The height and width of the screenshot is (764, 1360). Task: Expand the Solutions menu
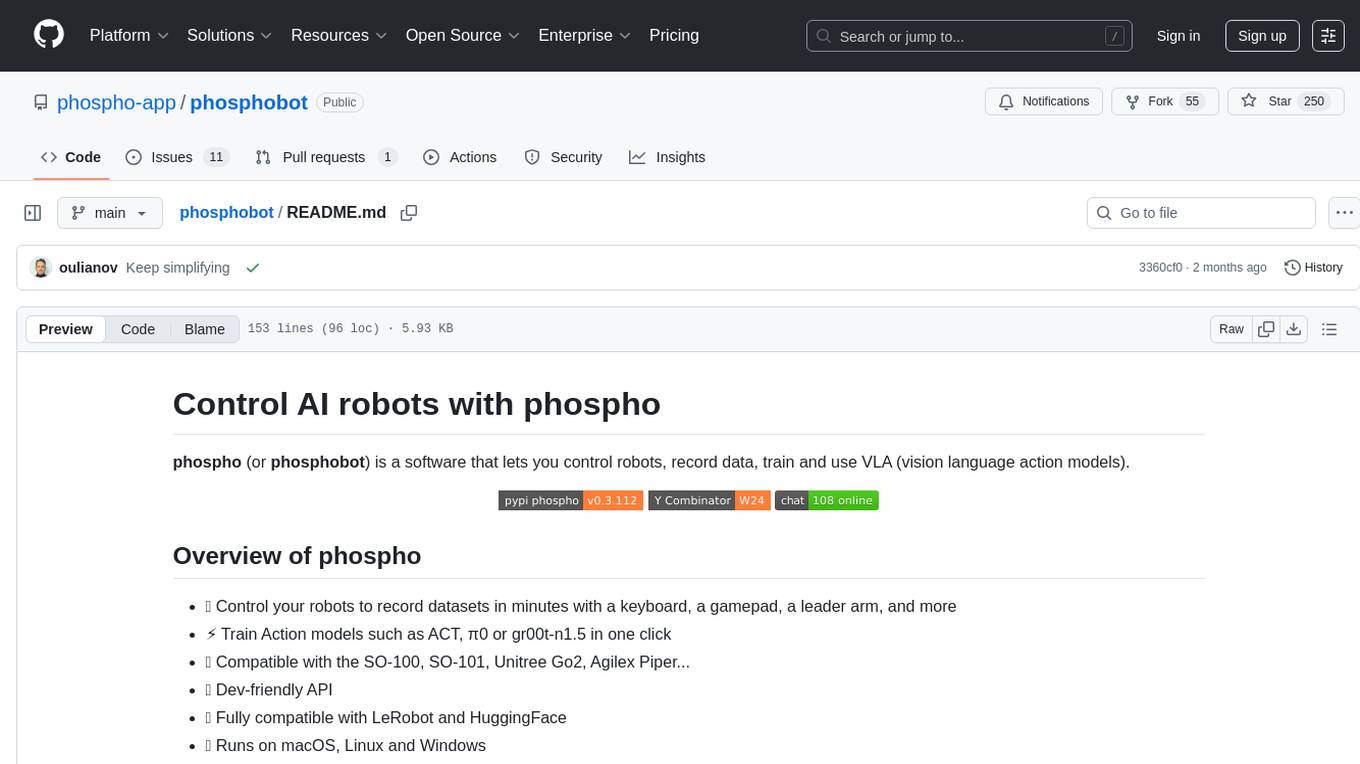coord(229,35)
